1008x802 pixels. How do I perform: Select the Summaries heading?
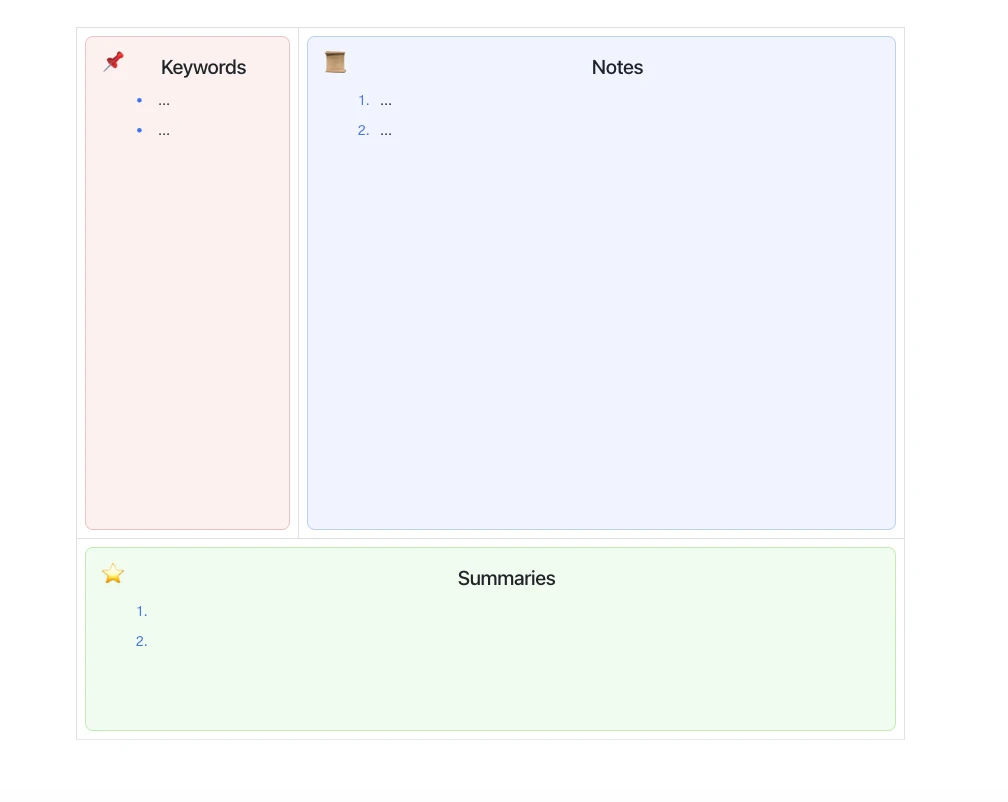coord(507,578)
